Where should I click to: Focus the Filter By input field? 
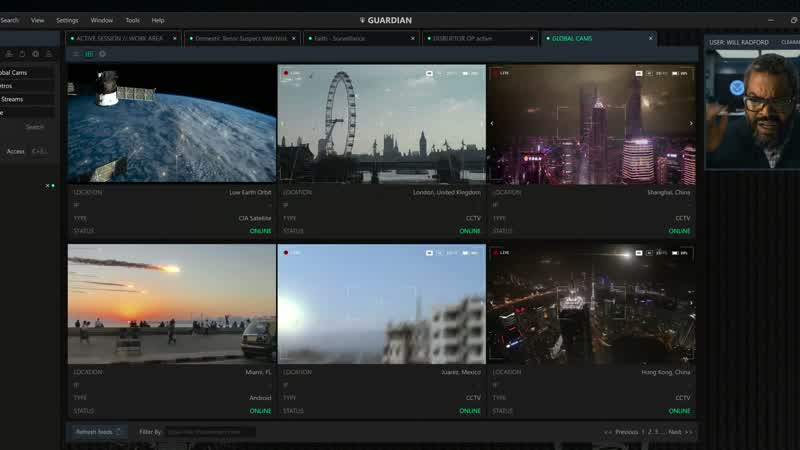coord(210,432)
